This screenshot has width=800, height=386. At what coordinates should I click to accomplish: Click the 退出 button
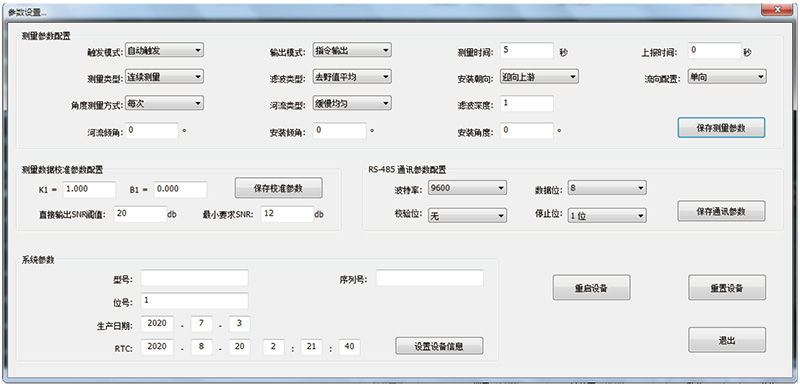click(x=727, y=340)
